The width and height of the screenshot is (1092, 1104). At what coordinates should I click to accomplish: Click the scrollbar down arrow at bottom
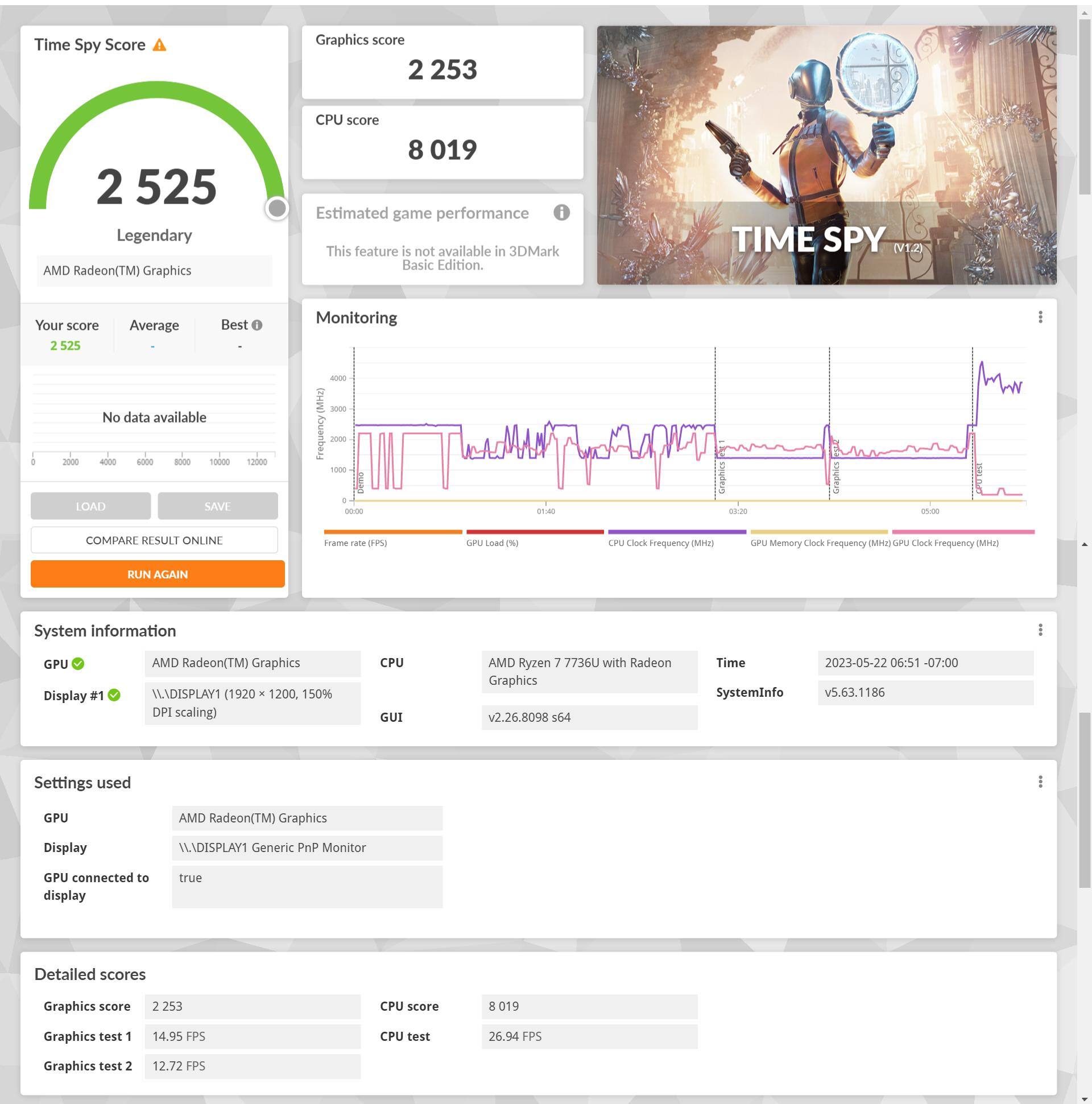click(1084, 1098)
